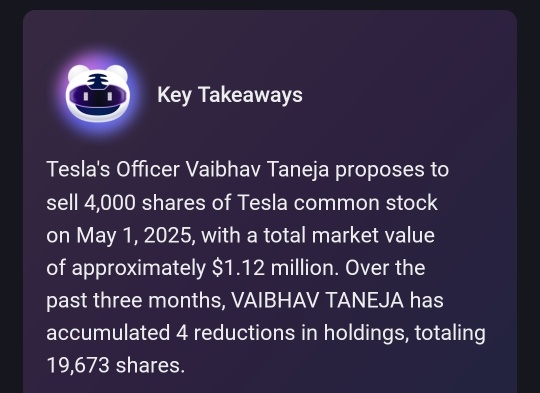
Task: Click the word holdings in the summary
Action: [x=366, y=333]
